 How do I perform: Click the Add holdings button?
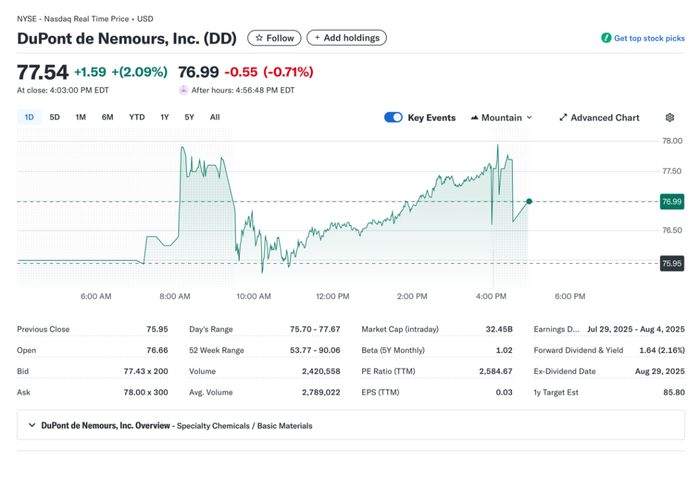point(346,38)
